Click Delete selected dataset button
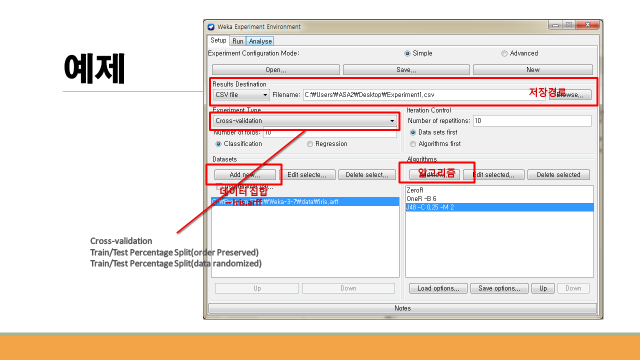640x360 pixels. 367,175
